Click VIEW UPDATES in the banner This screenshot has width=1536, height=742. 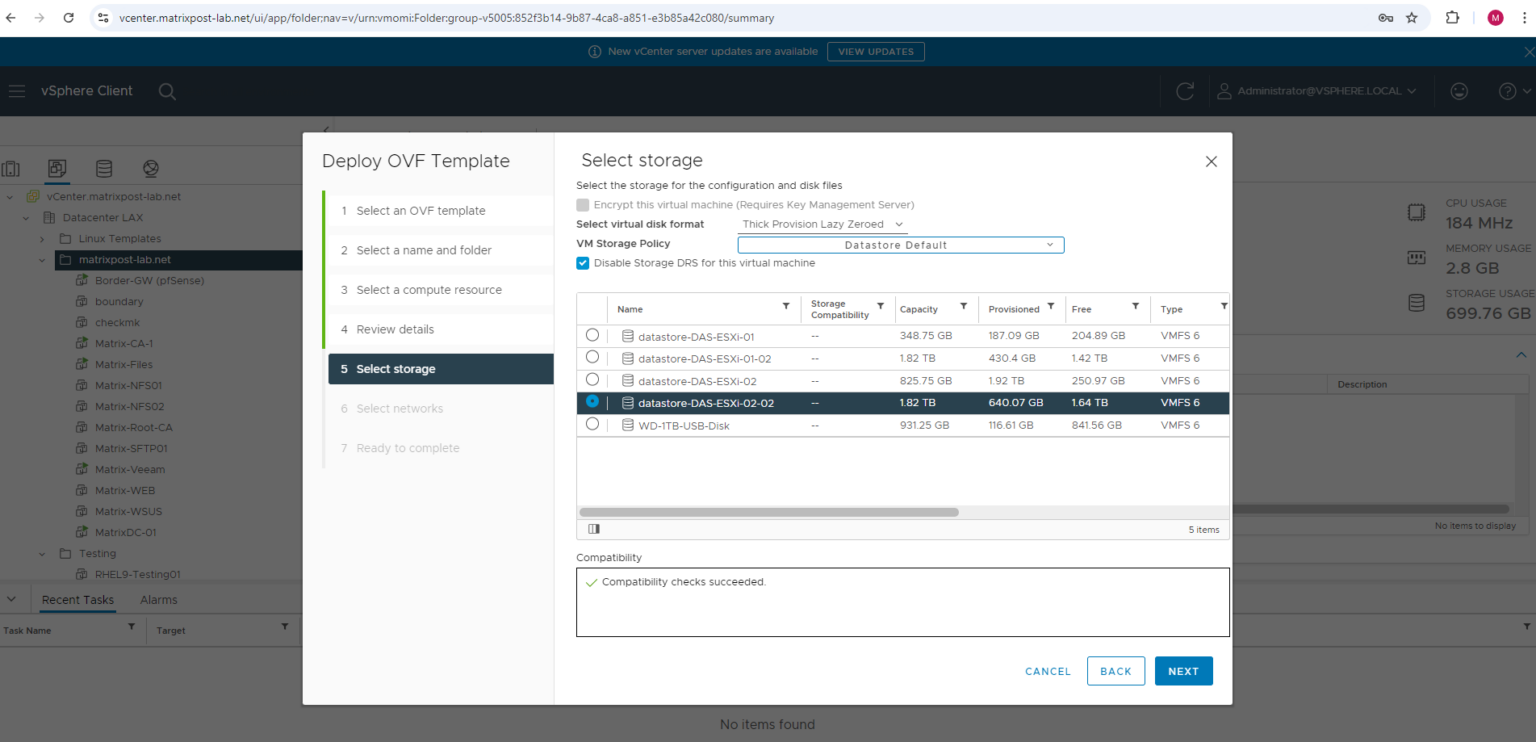click(x=875, y=51)
